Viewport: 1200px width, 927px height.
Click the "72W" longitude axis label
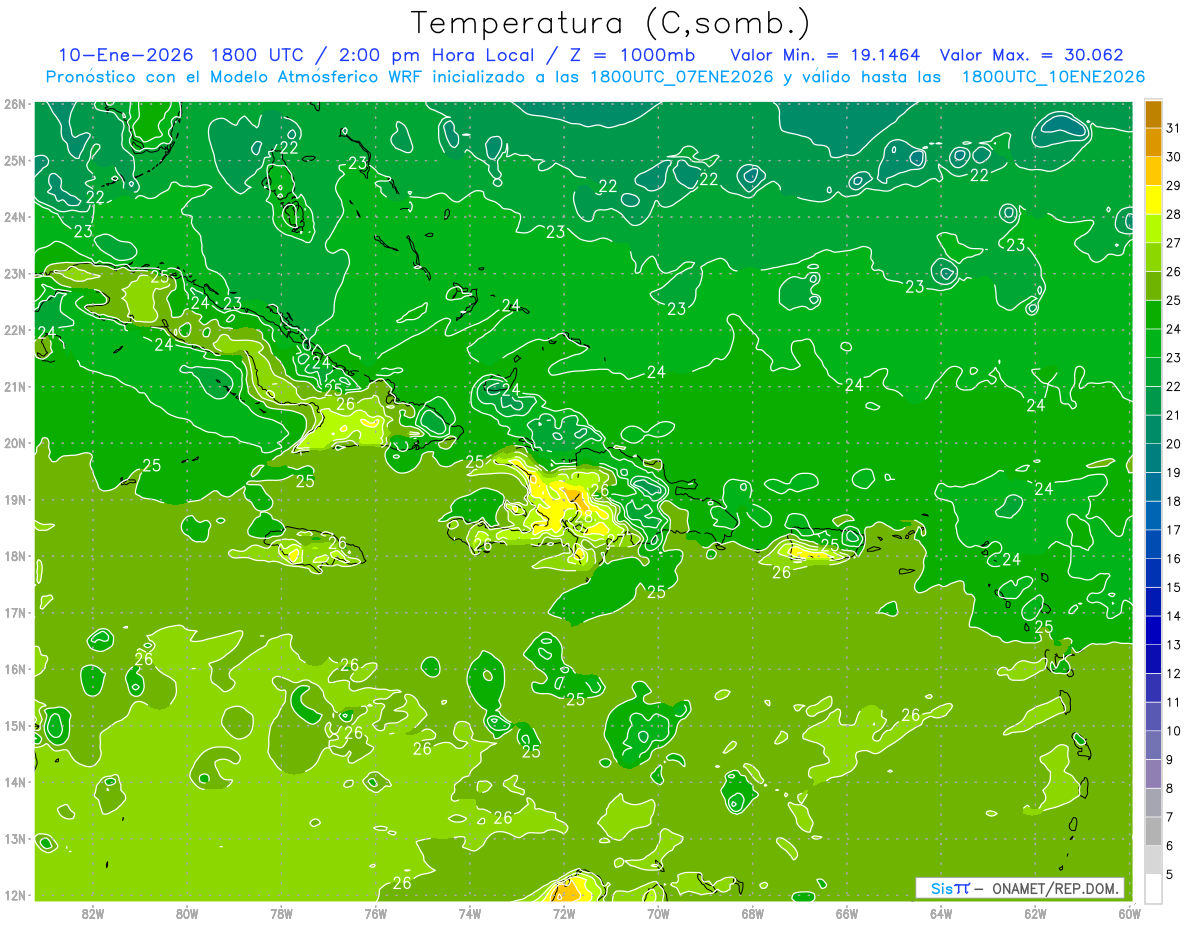tap(564, 912)
